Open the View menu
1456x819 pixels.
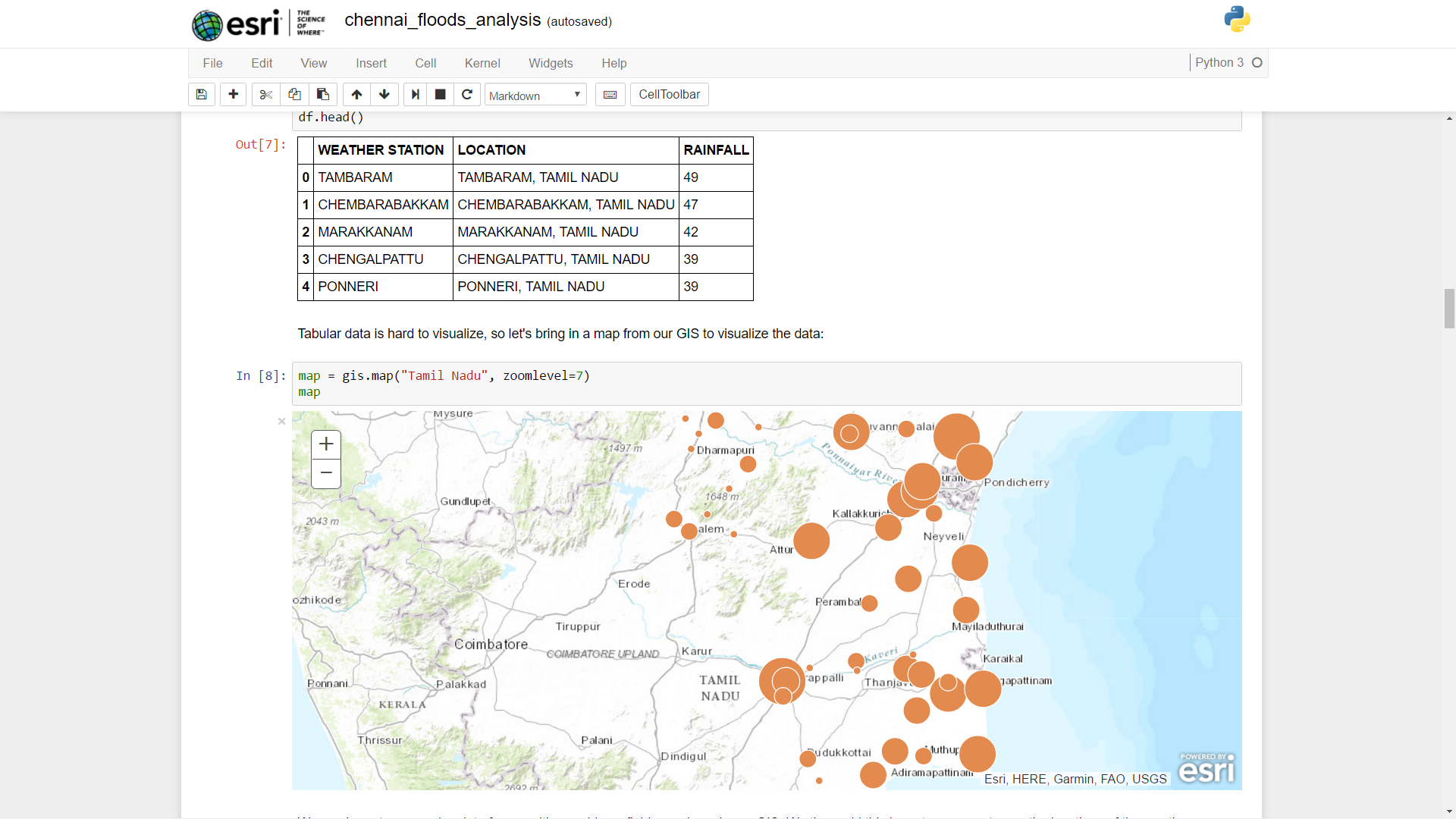(314, 63)
